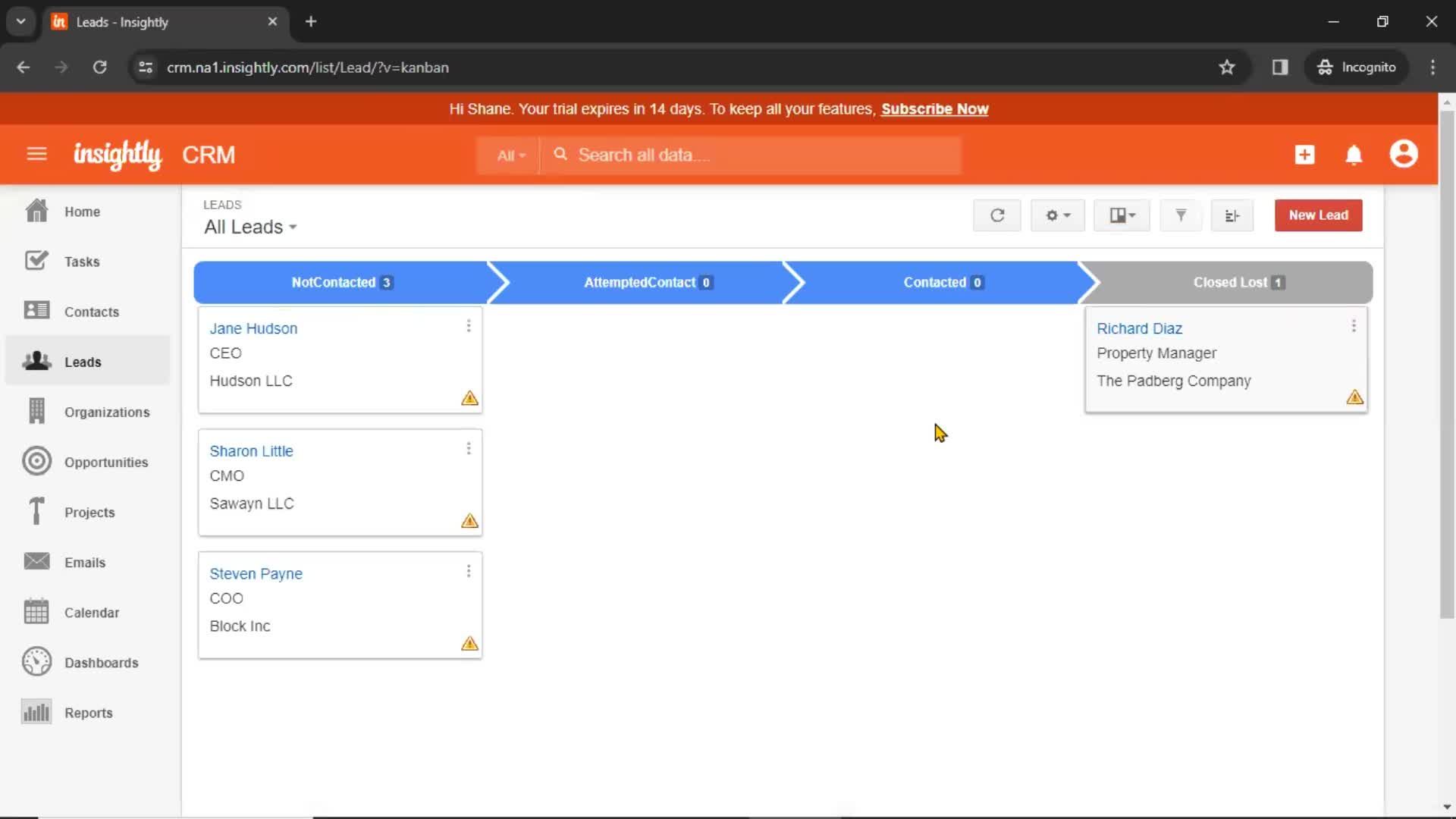
Task: Select the Leads menu item
Action: [82, 361]
